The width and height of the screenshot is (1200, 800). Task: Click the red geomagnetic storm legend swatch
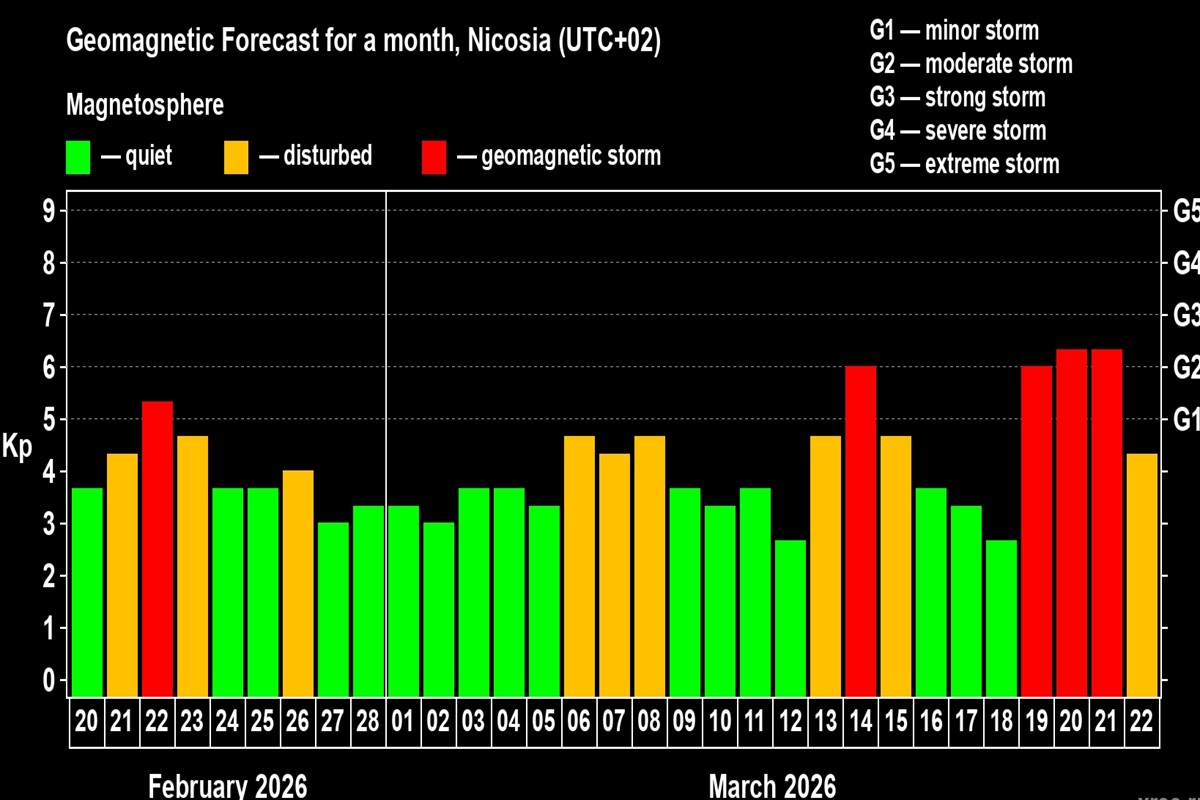pos(433,157)
